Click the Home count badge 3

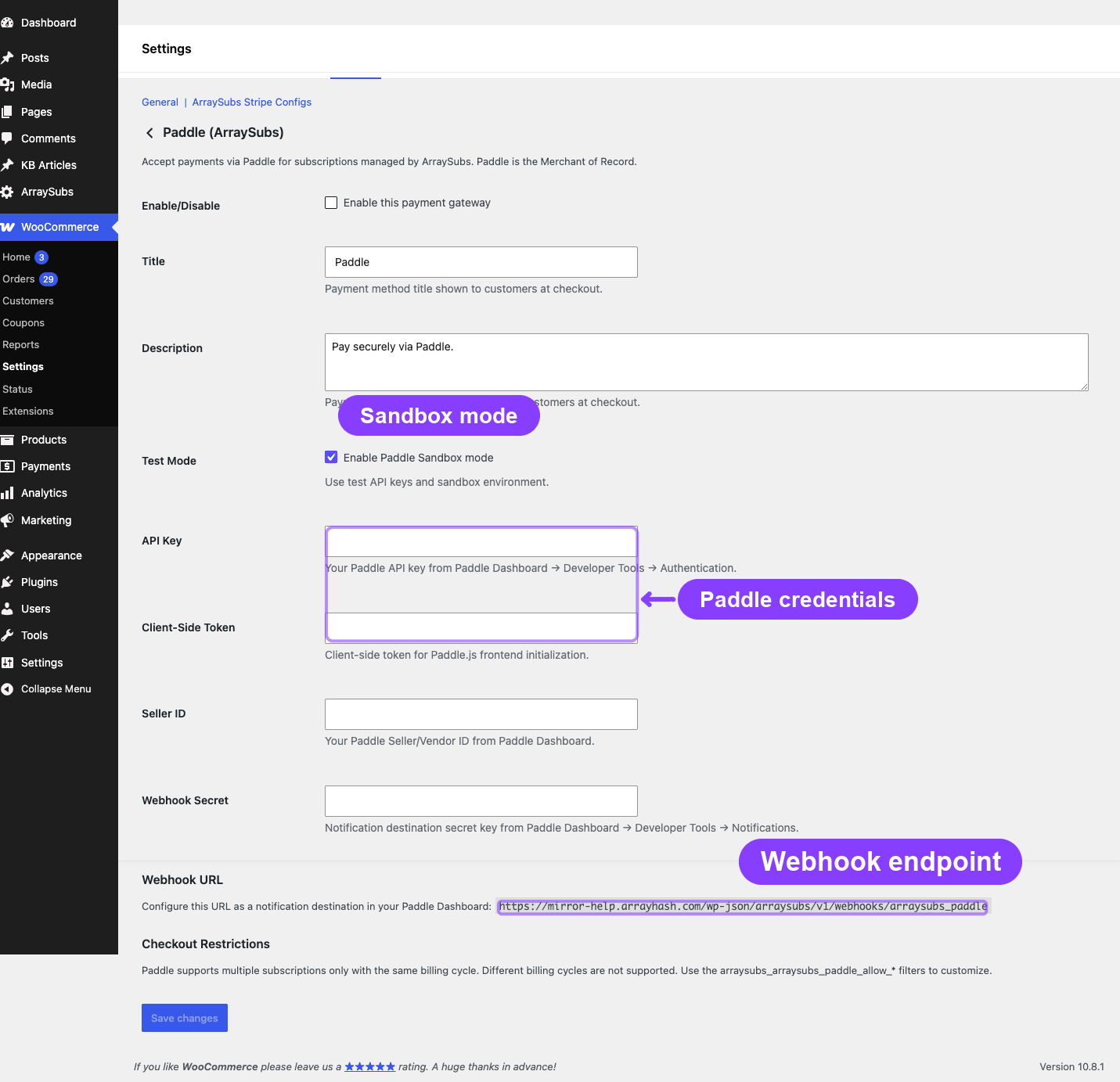pyautogui.click(x=41, y=257)
